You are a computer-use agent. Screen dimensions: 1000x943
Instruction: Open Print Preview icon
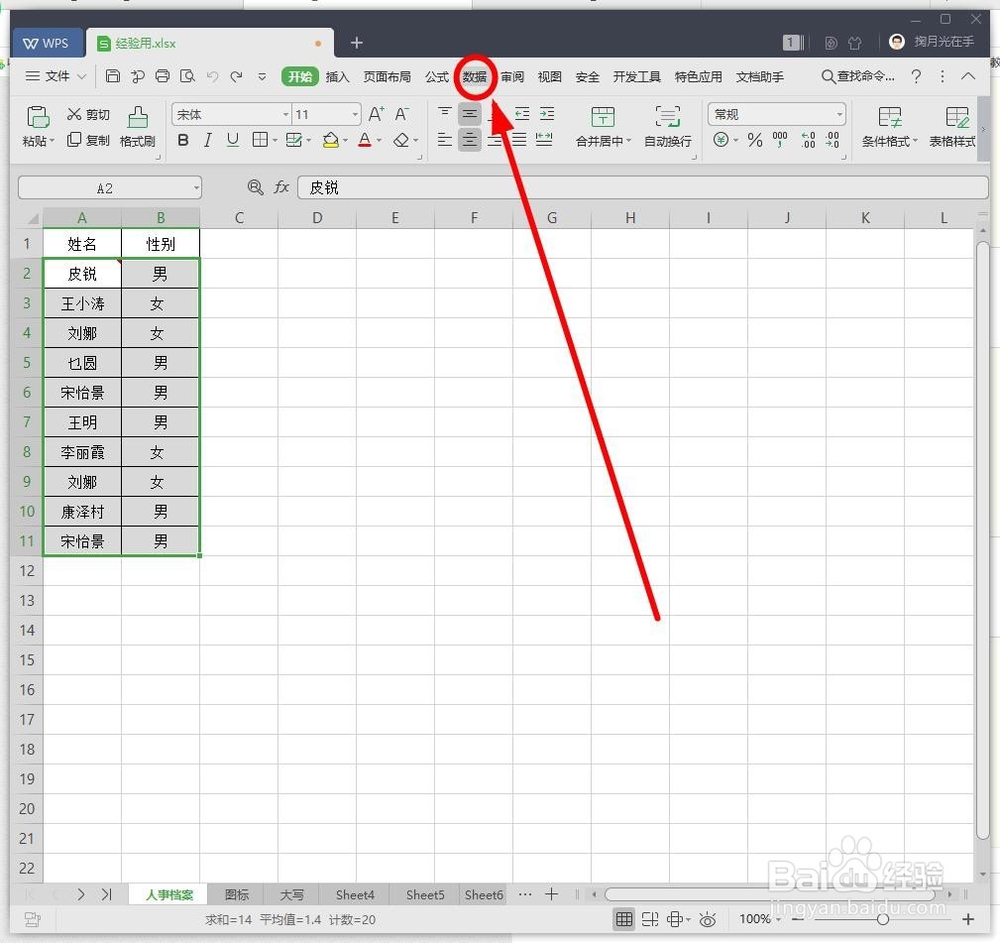click(188, 76)
